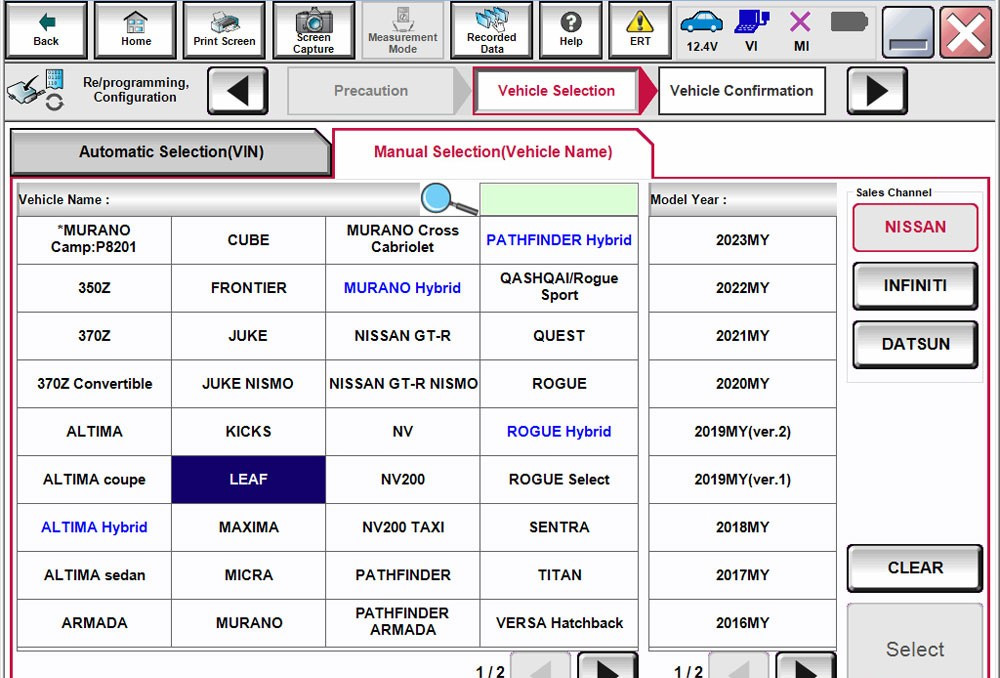The height and width of the screenshot is (678, 1000).
Task: Switch to the Automatic Selection(VIN) tab
Action: coord(170,151)
